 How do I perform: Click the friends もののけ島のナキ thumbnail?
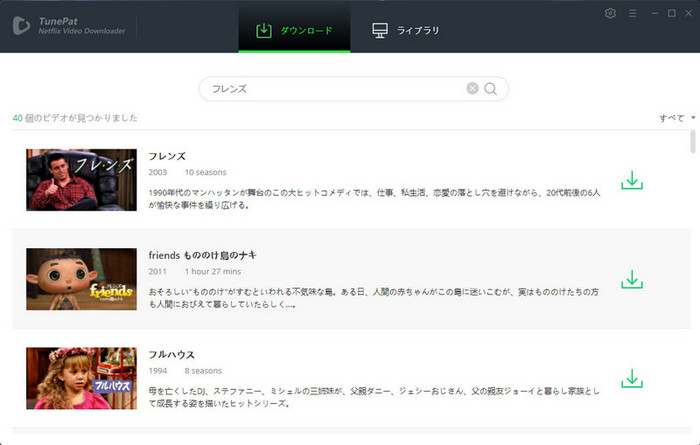(x=81, y=279)
